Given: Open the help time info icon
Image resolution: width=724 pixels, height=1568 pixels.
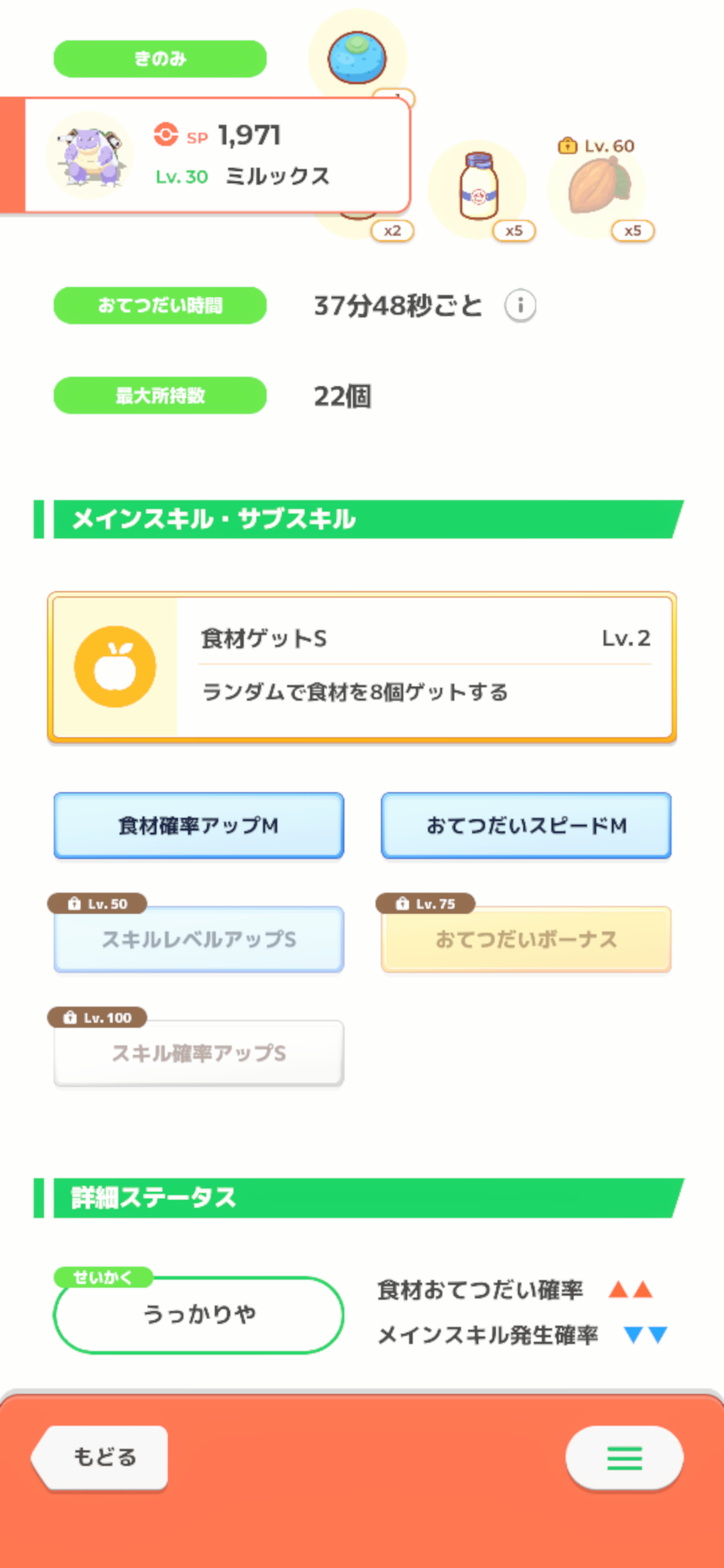Looking at the screenshot, I should [520, 306].
